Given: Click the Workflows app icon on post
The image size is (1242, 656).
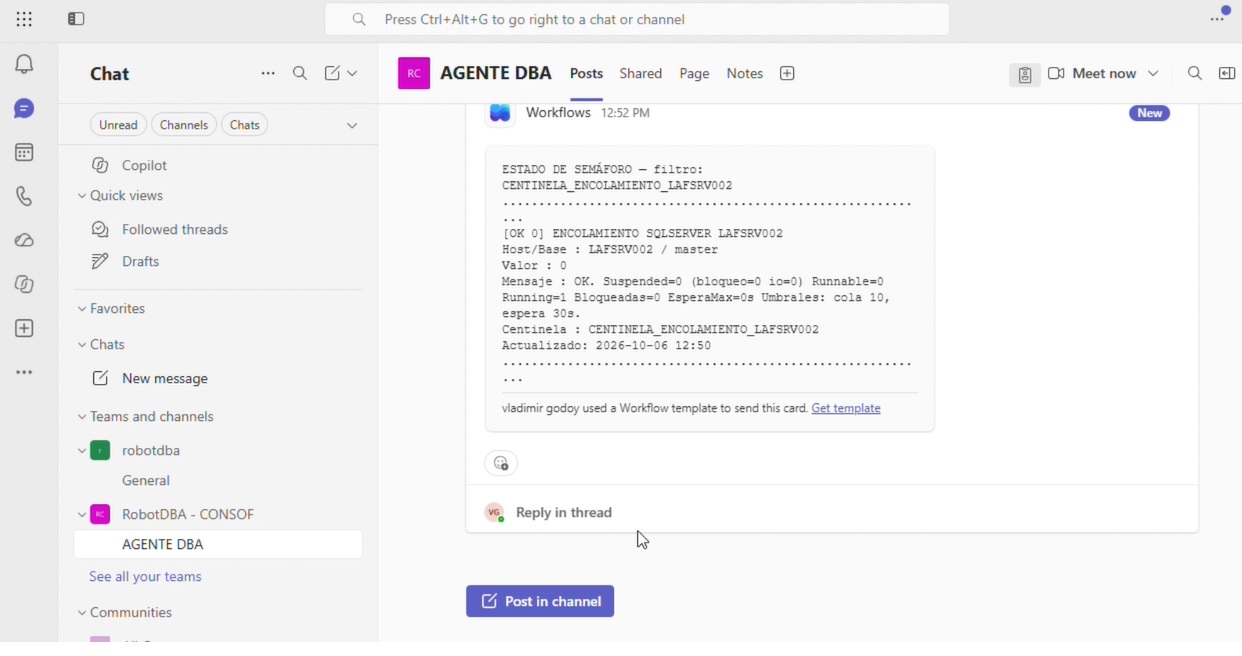Looking at the screenshot, I should pyautogui.click(x=500, y=113).
